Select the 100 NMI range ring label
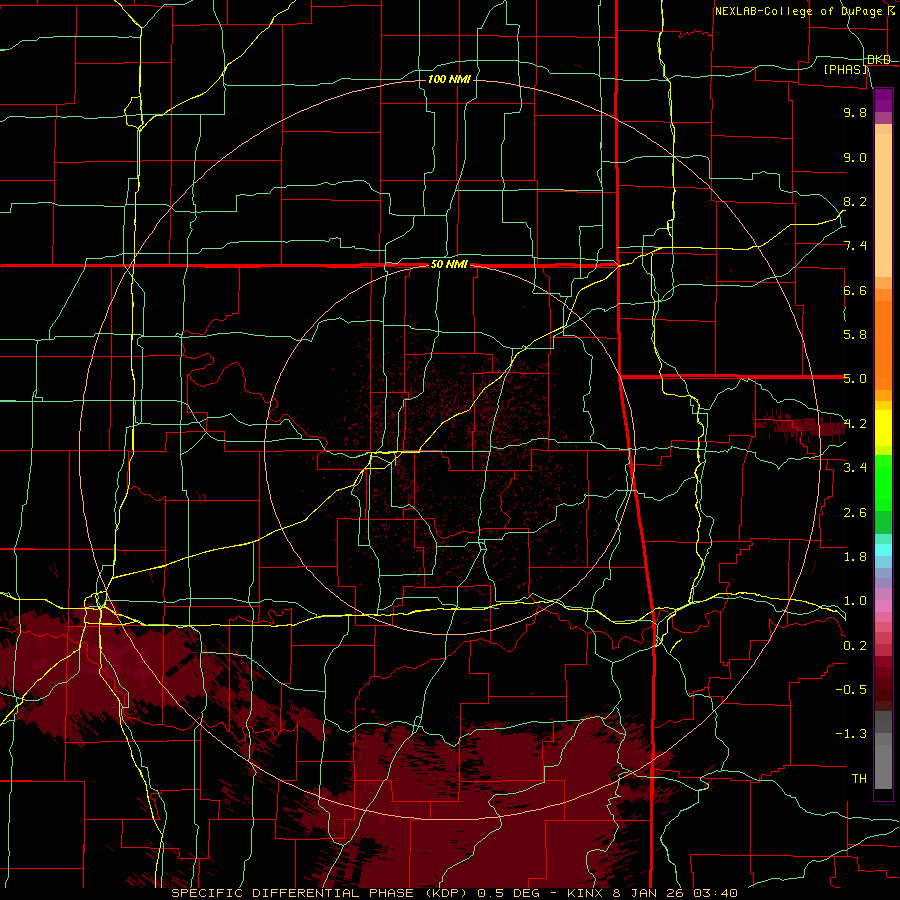This screenshot has height=900, width=900. pos(449,79)
